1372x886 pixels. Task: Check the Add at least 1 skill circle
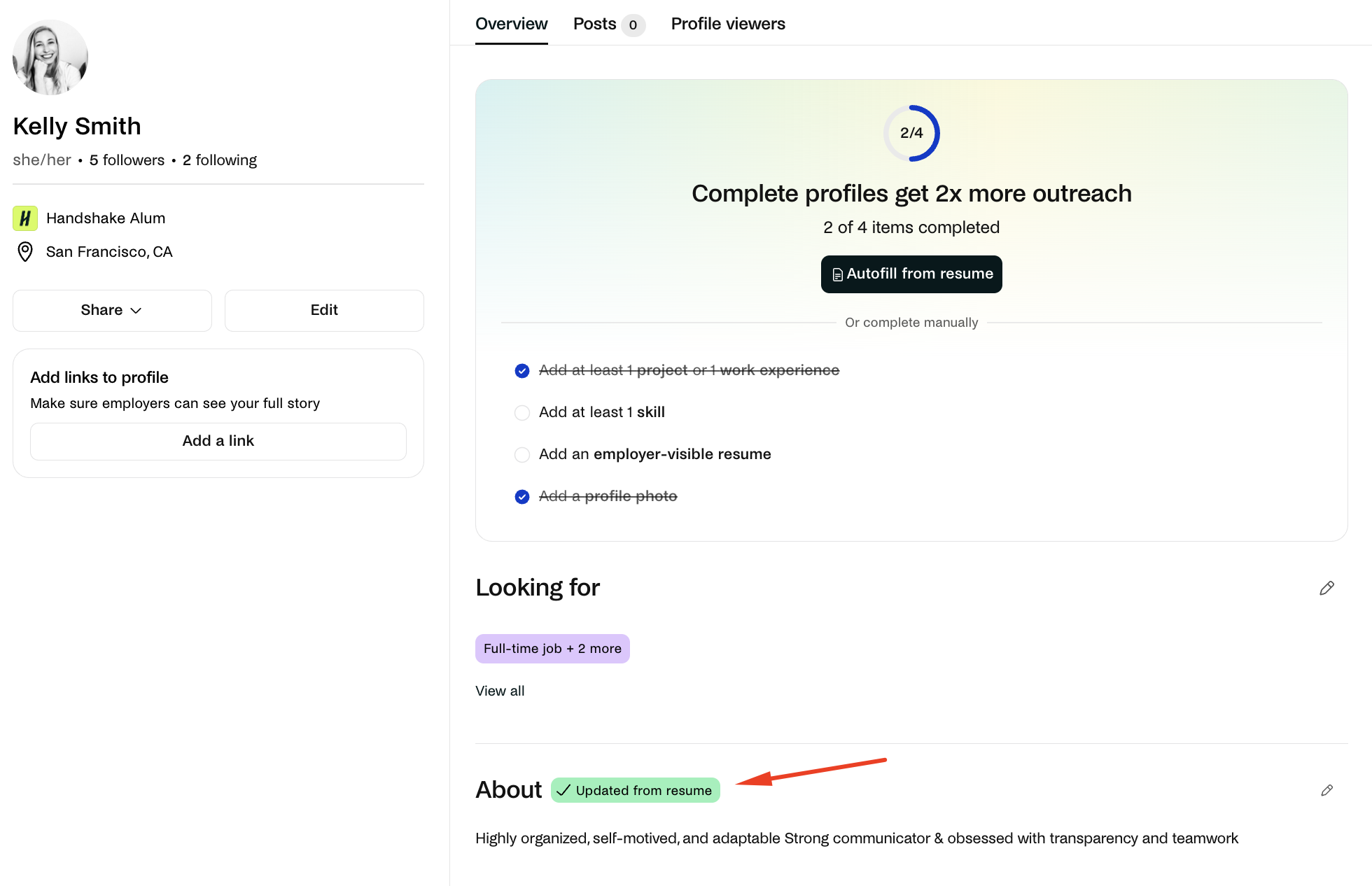click(522, 413)
